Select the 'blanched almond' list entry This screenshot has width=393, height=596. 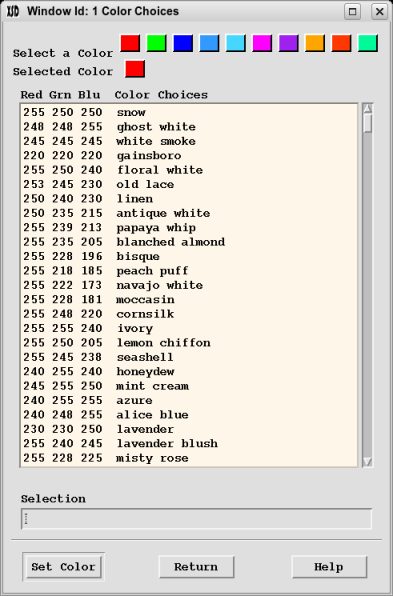coord(189,242)
